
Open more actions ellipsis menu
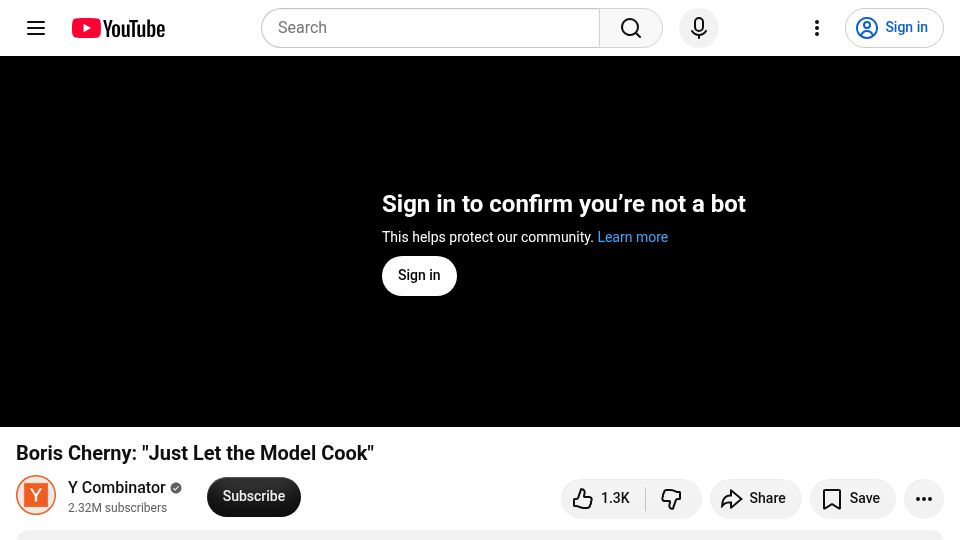pos(924,499)
